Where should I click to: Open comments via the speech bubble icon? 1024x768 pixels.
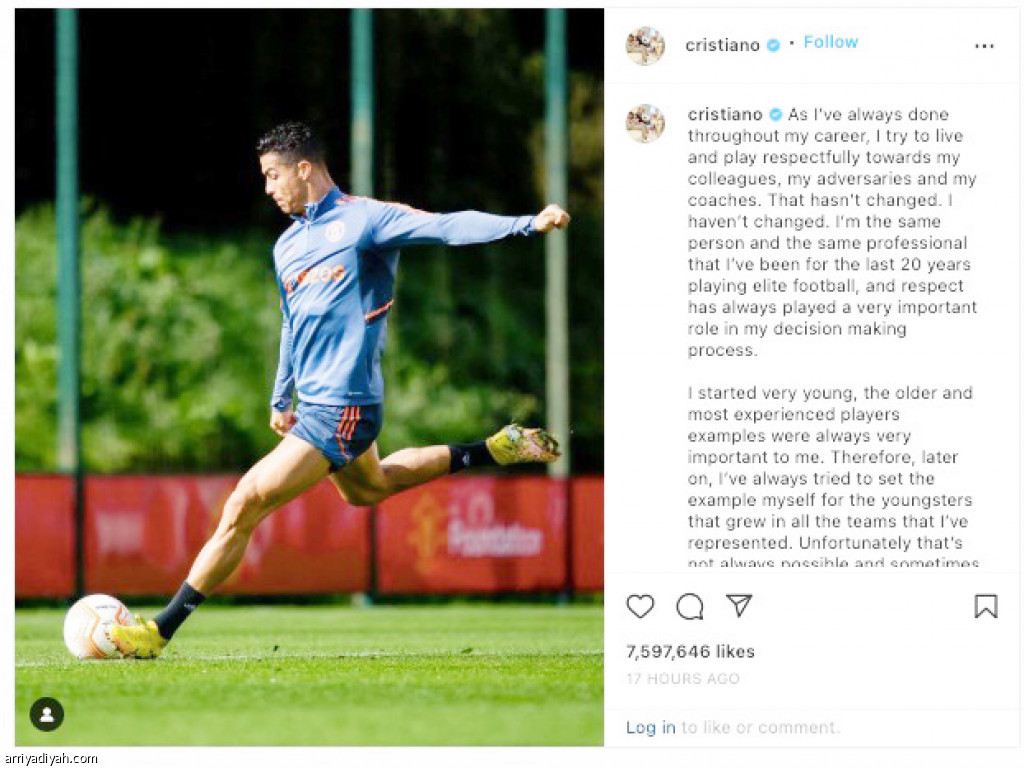pyautogui.click(x=690, y=607)
